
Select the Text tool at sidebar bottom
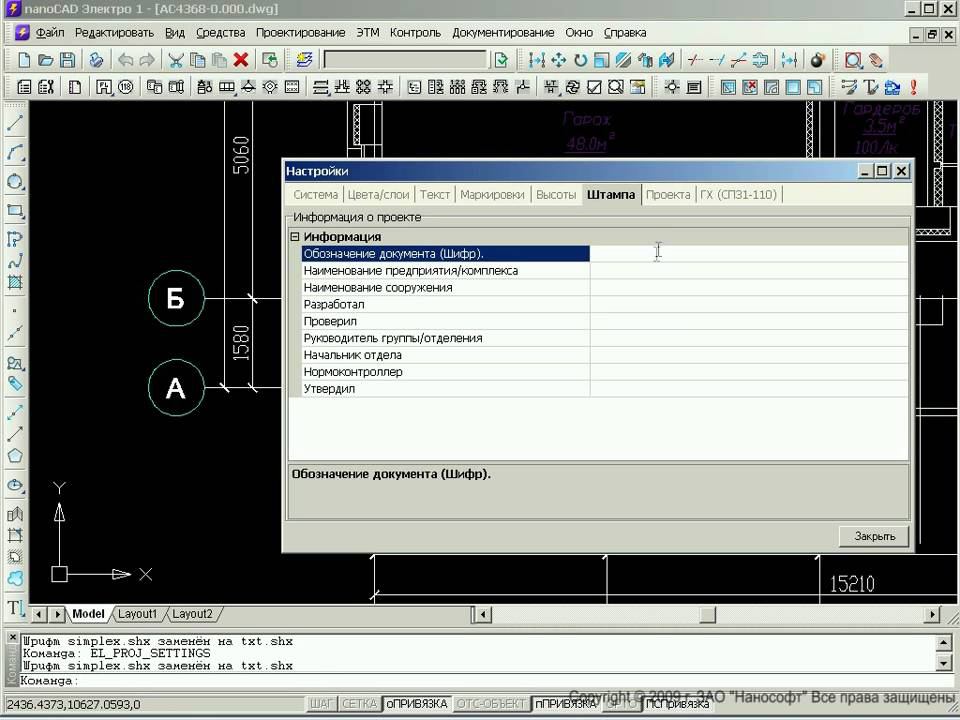point(15,608)
